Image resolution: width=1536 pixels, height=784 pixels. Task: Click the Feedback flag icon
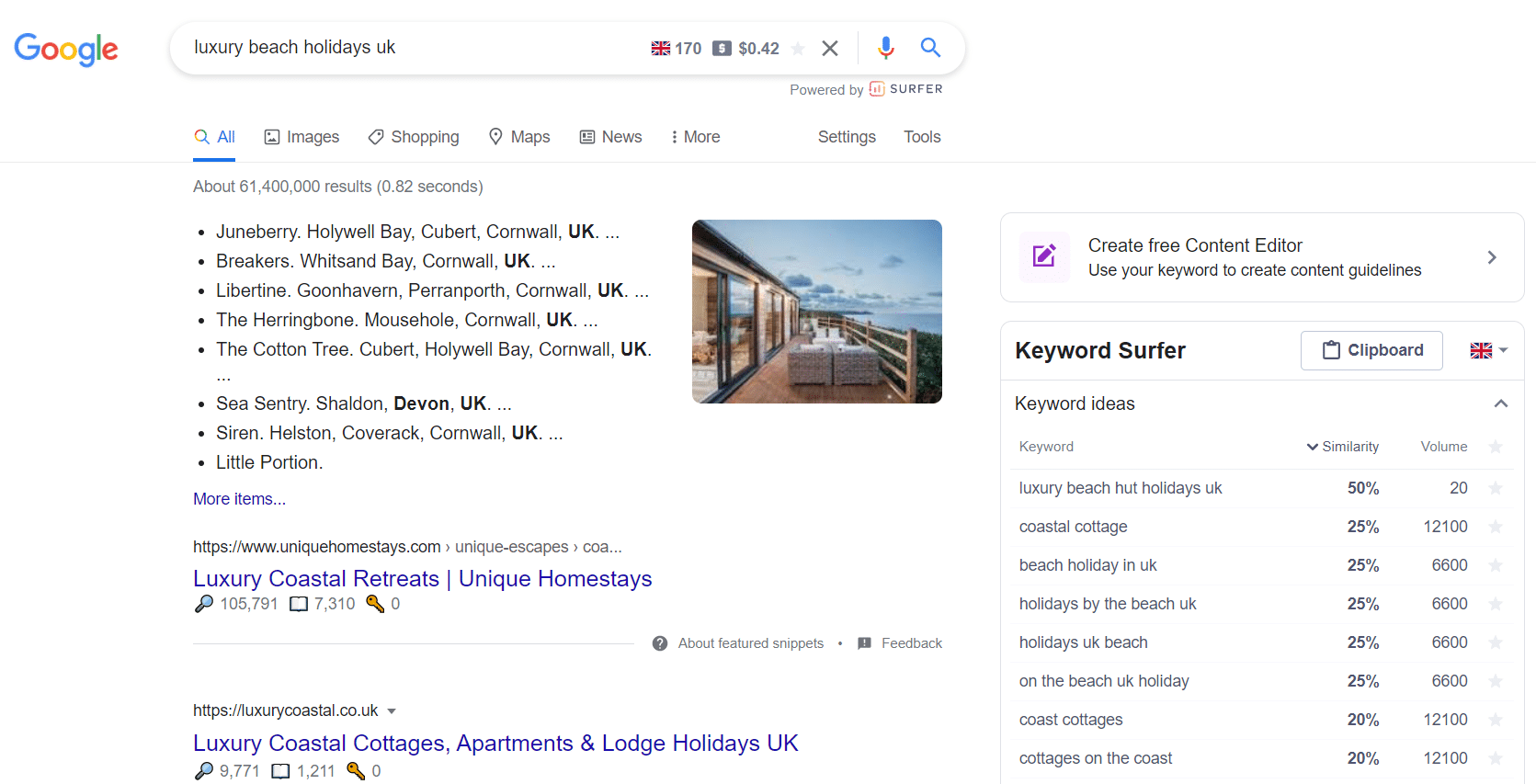[x=864, y=643]
